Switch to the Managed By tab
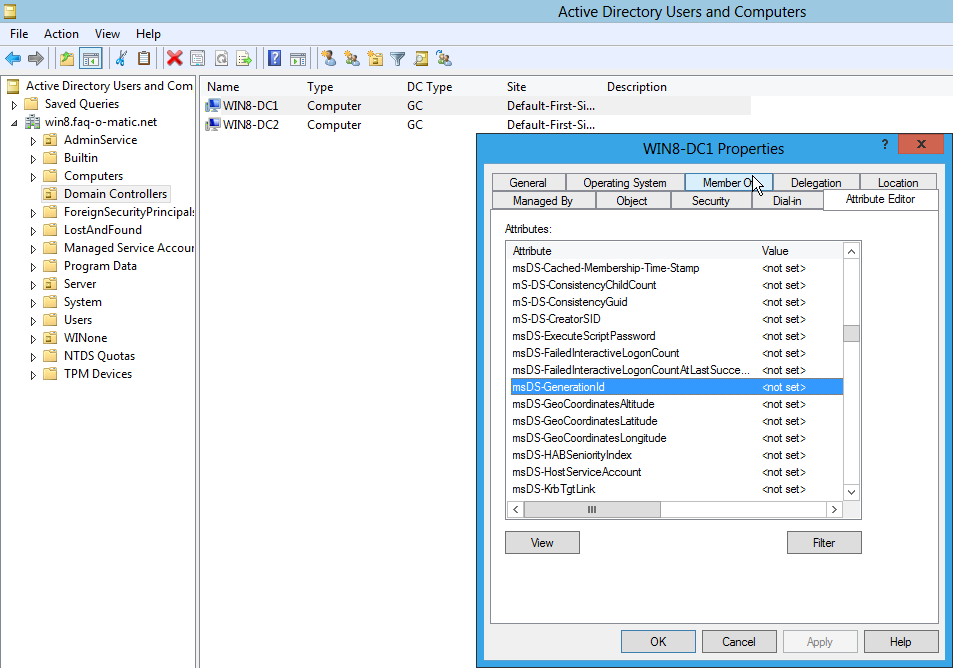 [x=543, y=201]
